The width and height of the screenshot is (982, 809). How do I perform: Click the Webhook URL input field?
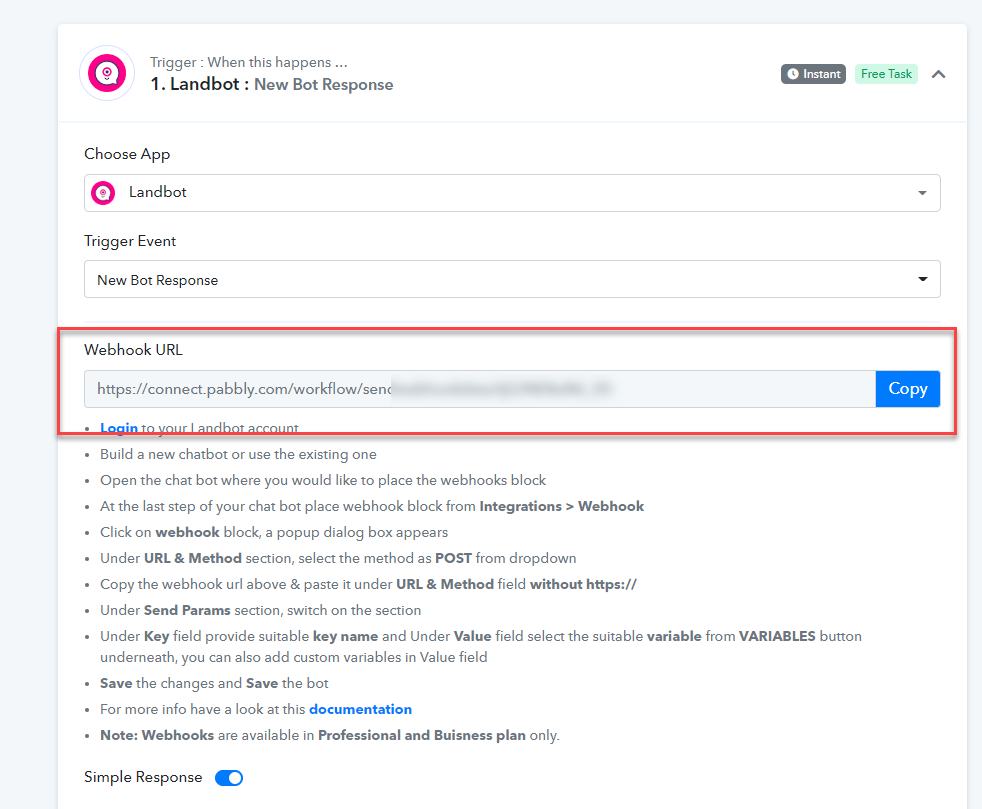click(480, 389)
